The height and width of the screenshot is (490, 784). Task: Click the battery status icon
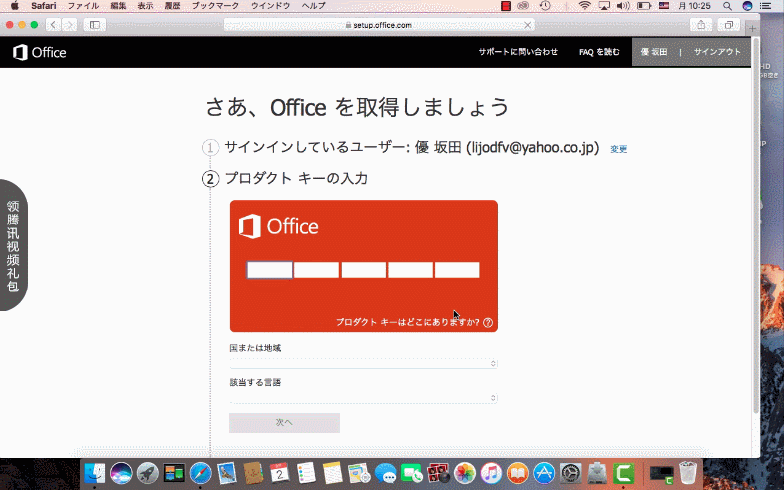(x=644, y=6)
